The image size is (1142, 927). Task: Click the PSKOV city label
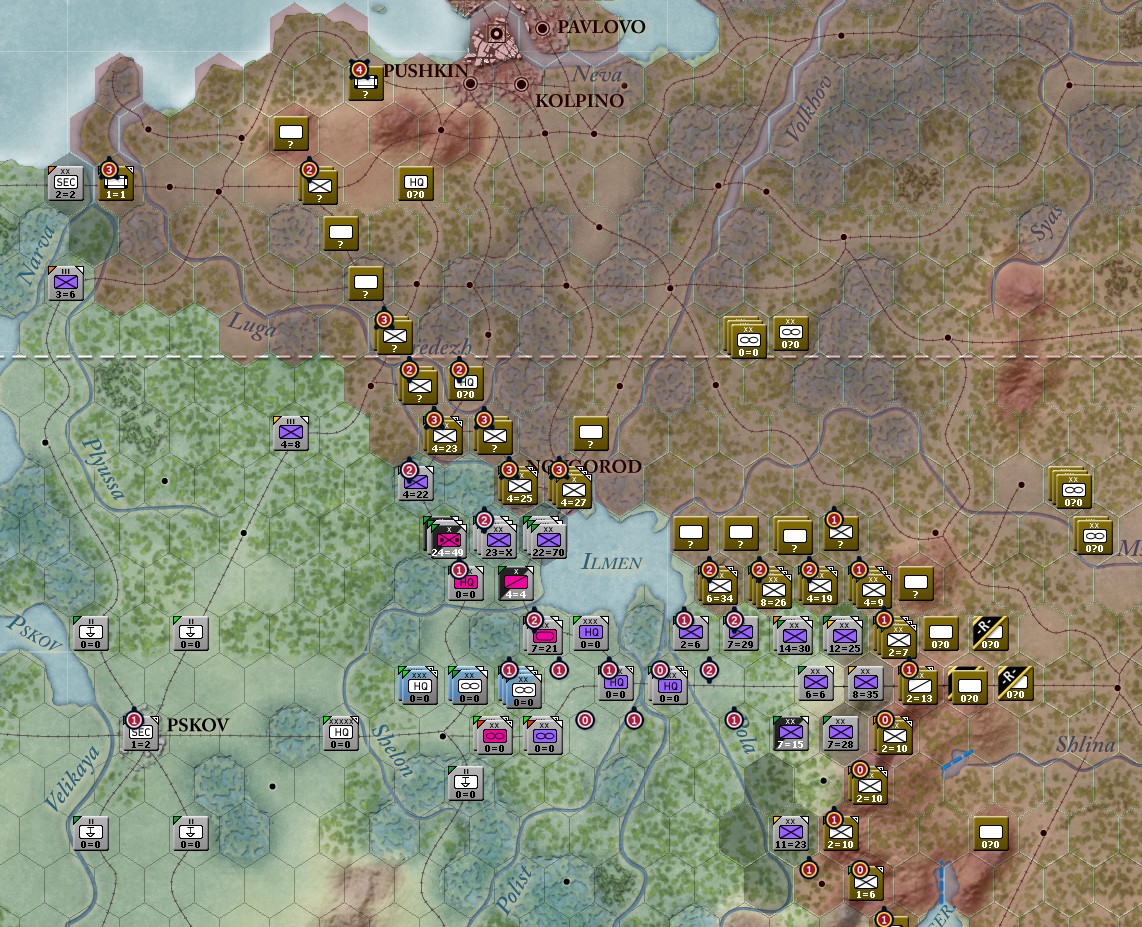198,725
